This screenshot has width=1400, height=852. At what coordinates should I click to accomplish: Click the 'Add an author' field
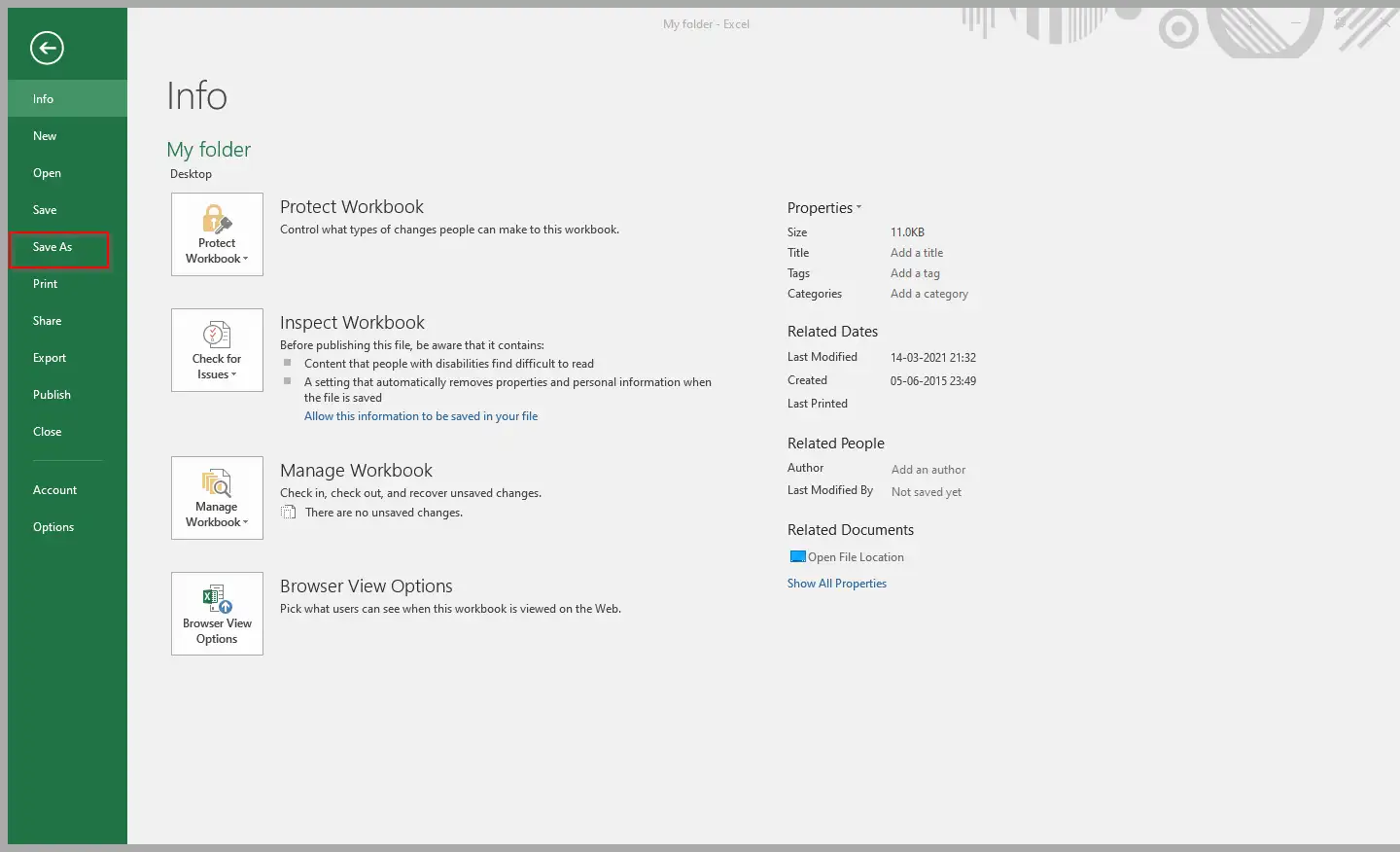(928, 470)
